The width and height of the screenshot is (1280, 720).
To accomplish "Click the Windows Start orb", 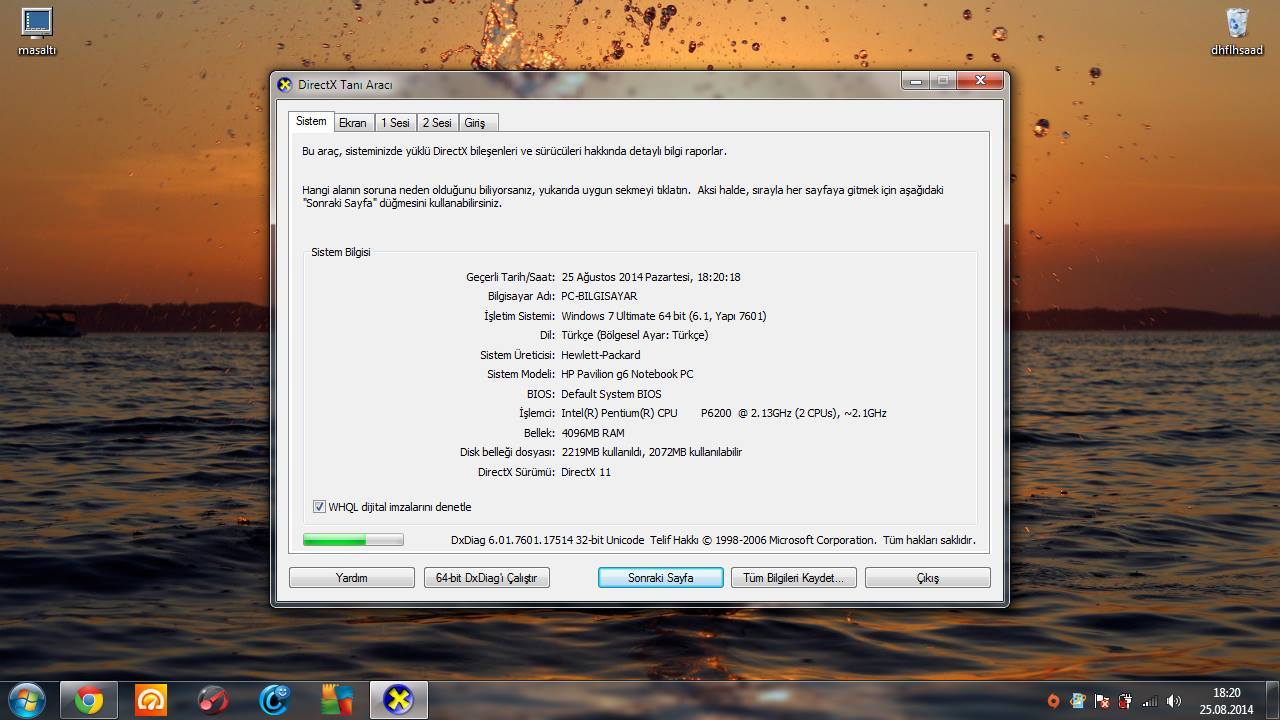I will click(x=25, y=700).
